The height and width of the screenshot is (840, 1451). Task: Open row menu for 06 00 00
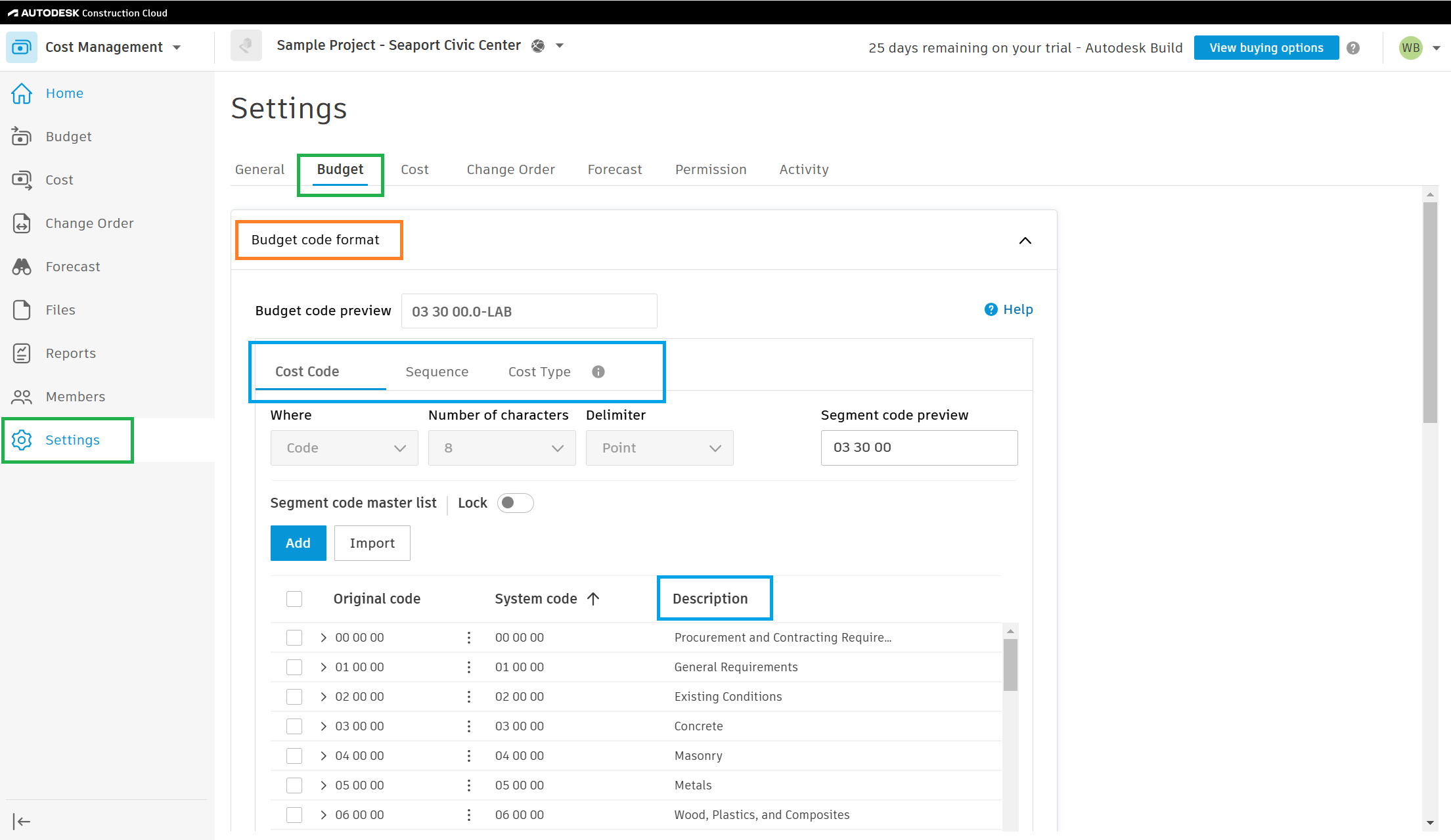click(469, 815)
